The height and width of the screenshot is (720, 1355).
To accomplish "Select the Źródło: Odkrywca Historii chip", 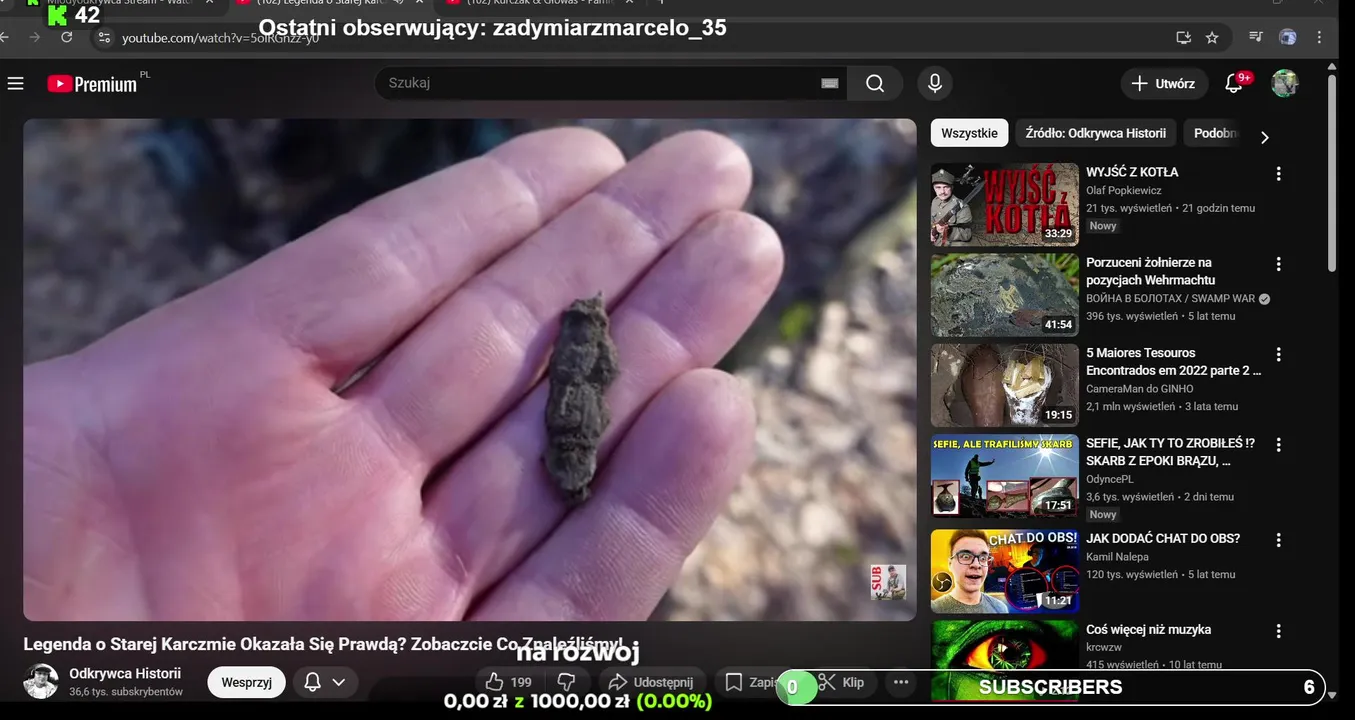I will 1095,133.
